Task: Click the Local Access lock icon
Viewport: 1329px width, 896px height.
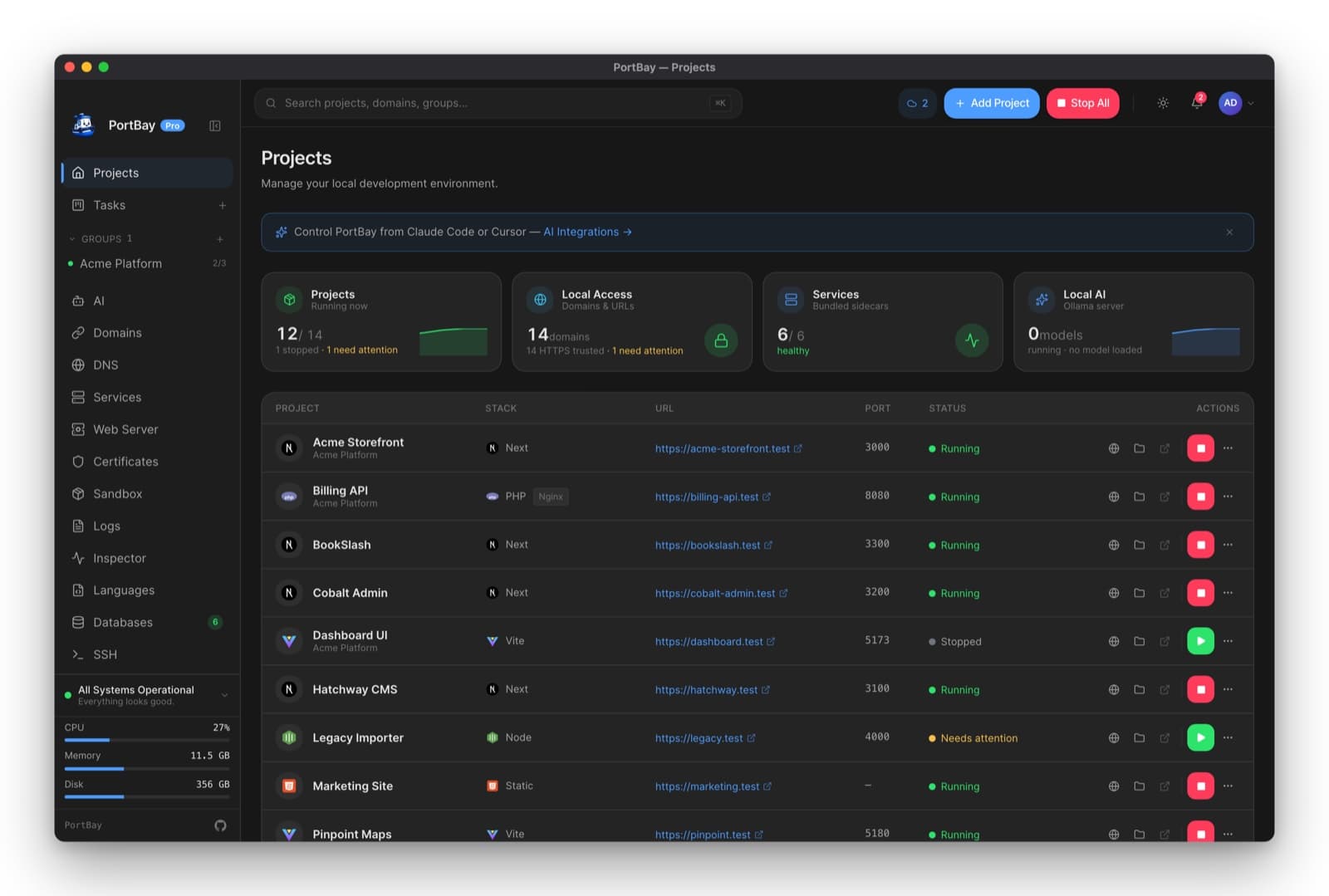Action: (721, 340)
